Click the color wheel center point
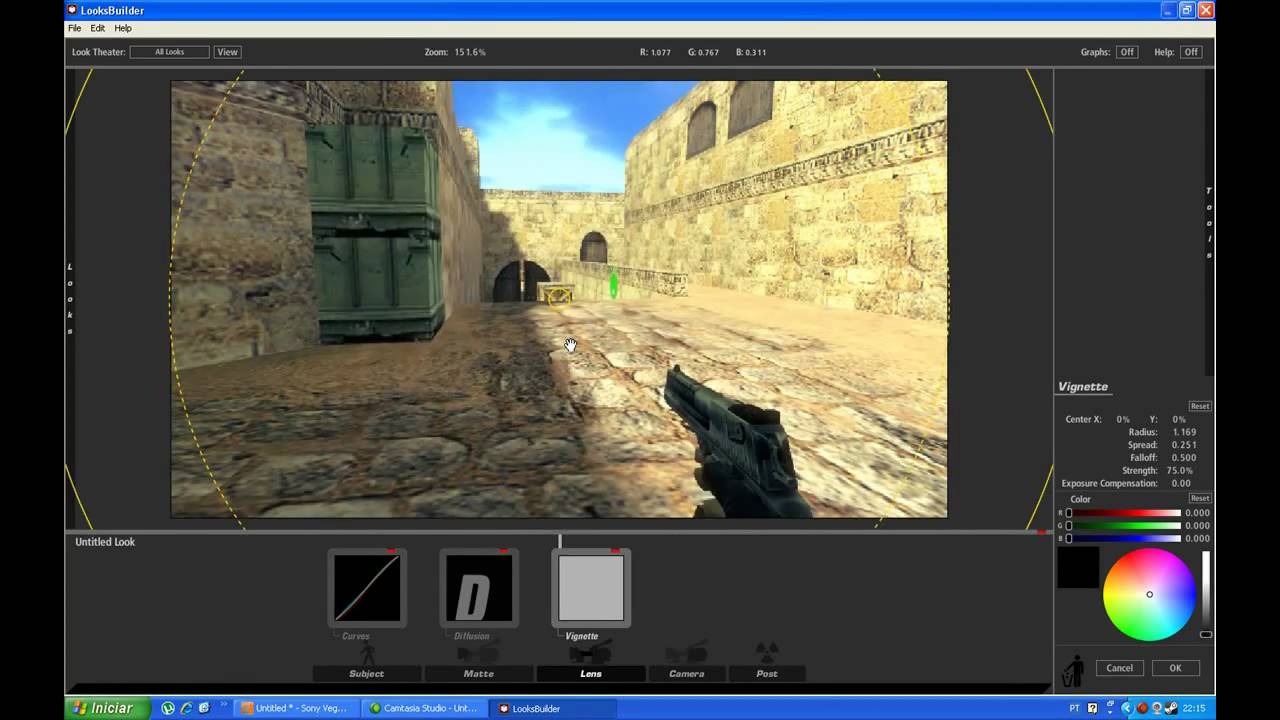Viewport: 1280px width, 720px height. pyautogui.click(x=1149, y=595)
